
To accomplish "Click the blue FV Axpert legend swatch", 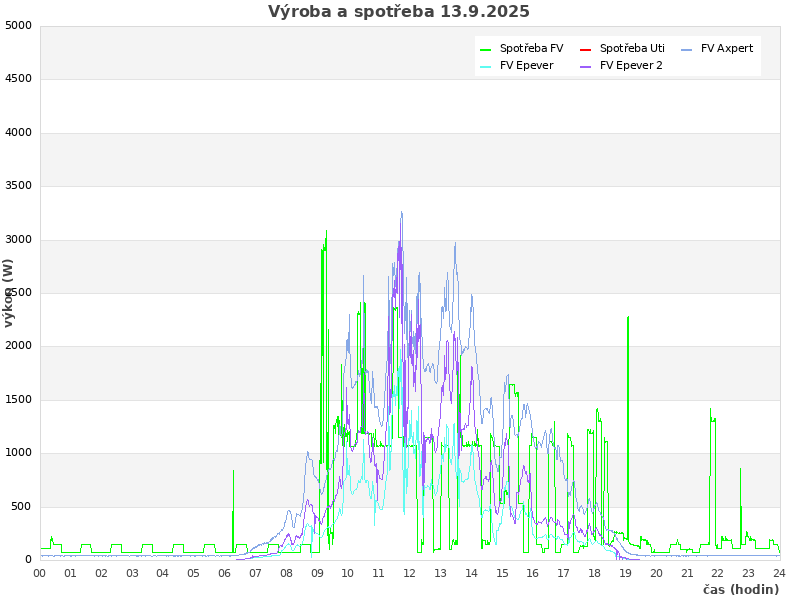I will pyautogui.click(x=686, y=49).
